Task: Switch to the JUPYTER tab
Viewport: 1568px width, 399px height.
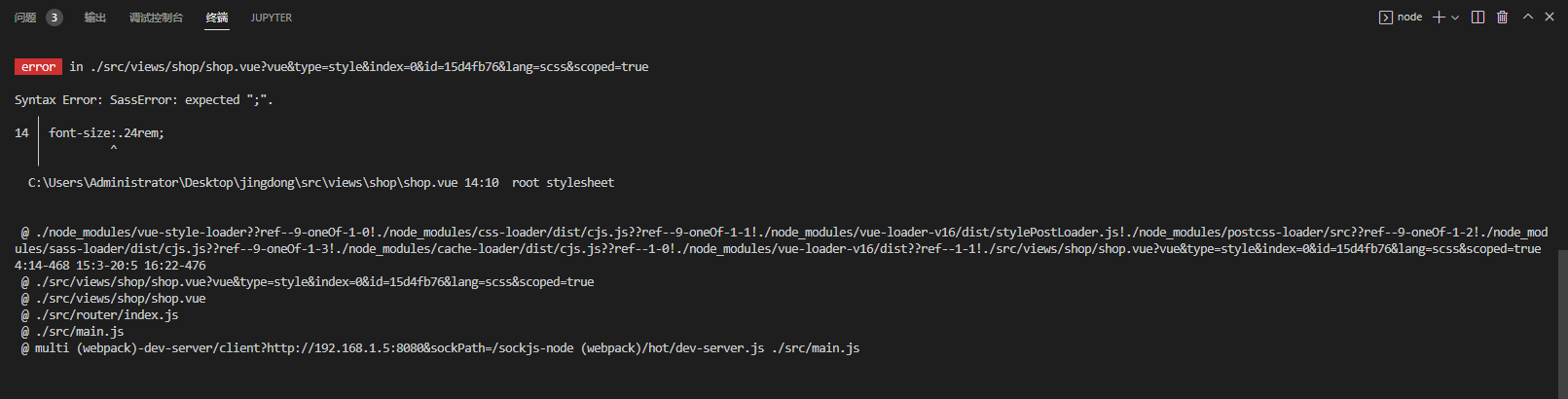Action: [271, 18]
